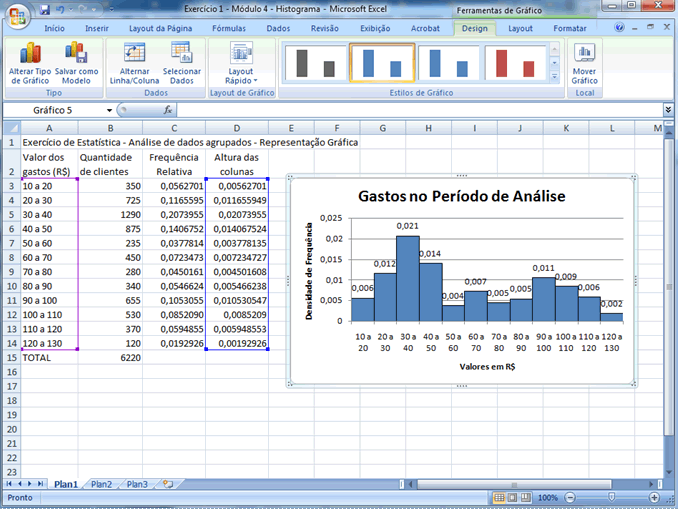Expand the formula bar
679x510 pixels.
coord(668,110)
